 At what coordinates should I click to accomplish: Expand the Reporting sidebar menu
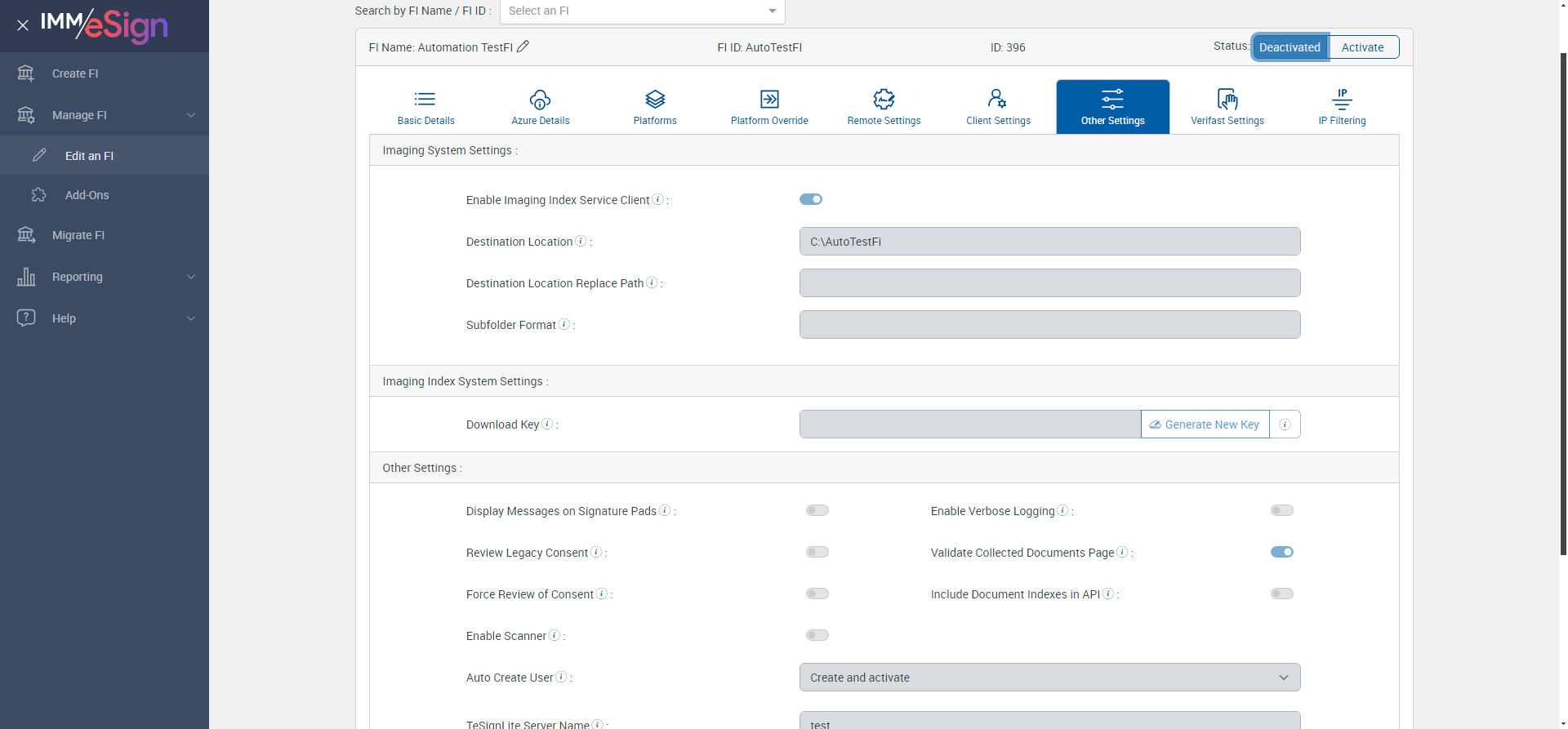[105, 277]
